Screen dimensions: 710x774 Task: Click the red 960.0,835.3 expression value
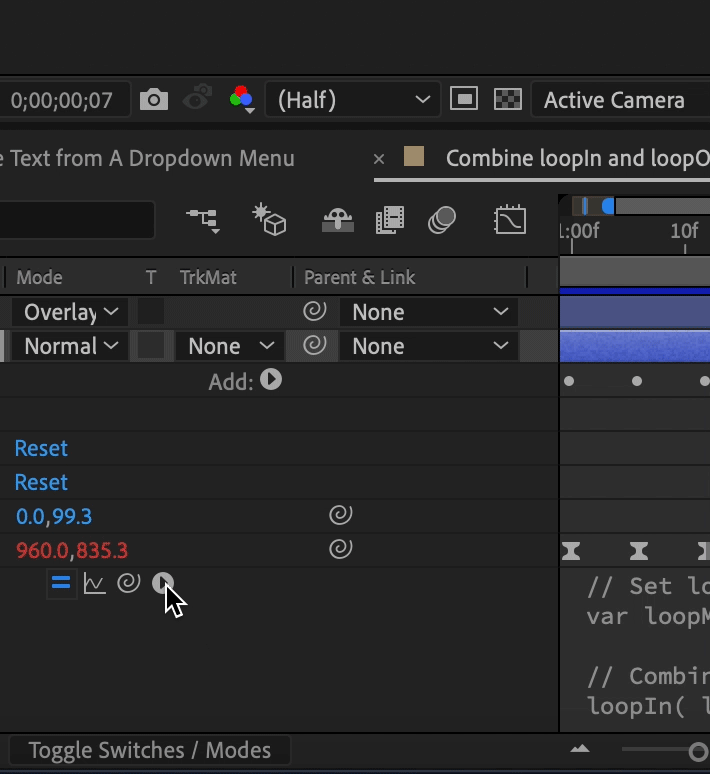tap(72, 550)
